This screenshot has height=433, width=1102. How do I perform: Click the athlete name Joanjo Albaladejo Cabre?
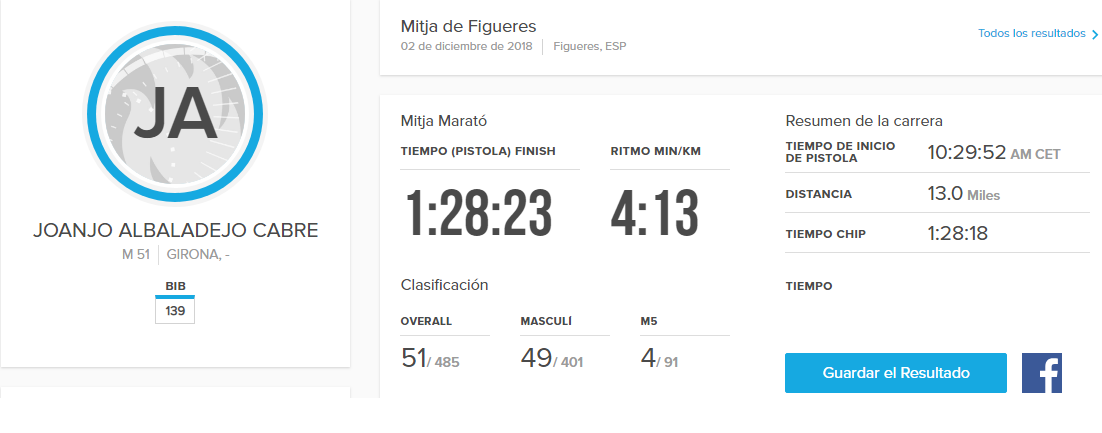175,230
